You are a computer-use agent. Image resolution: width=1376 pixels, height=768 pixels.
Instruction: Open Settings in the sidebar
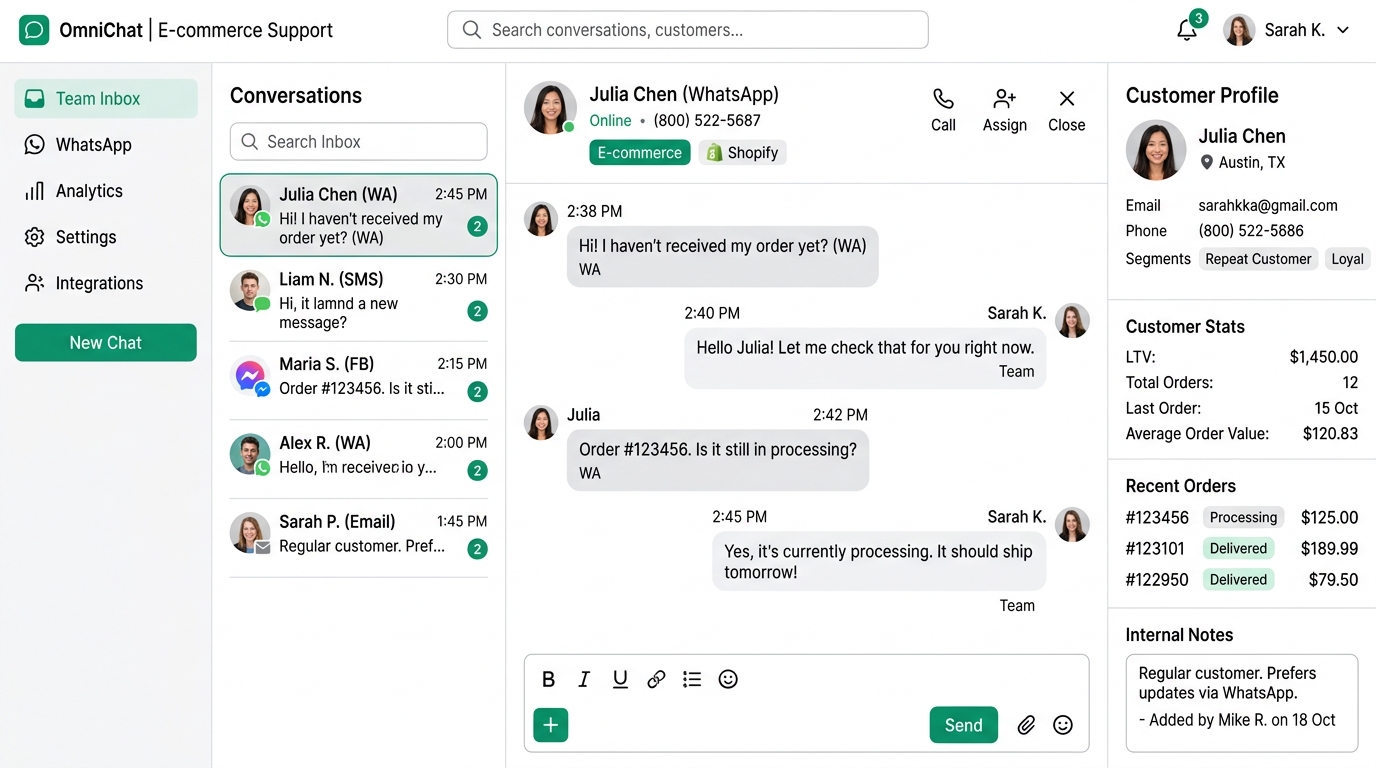click(106, 237)
